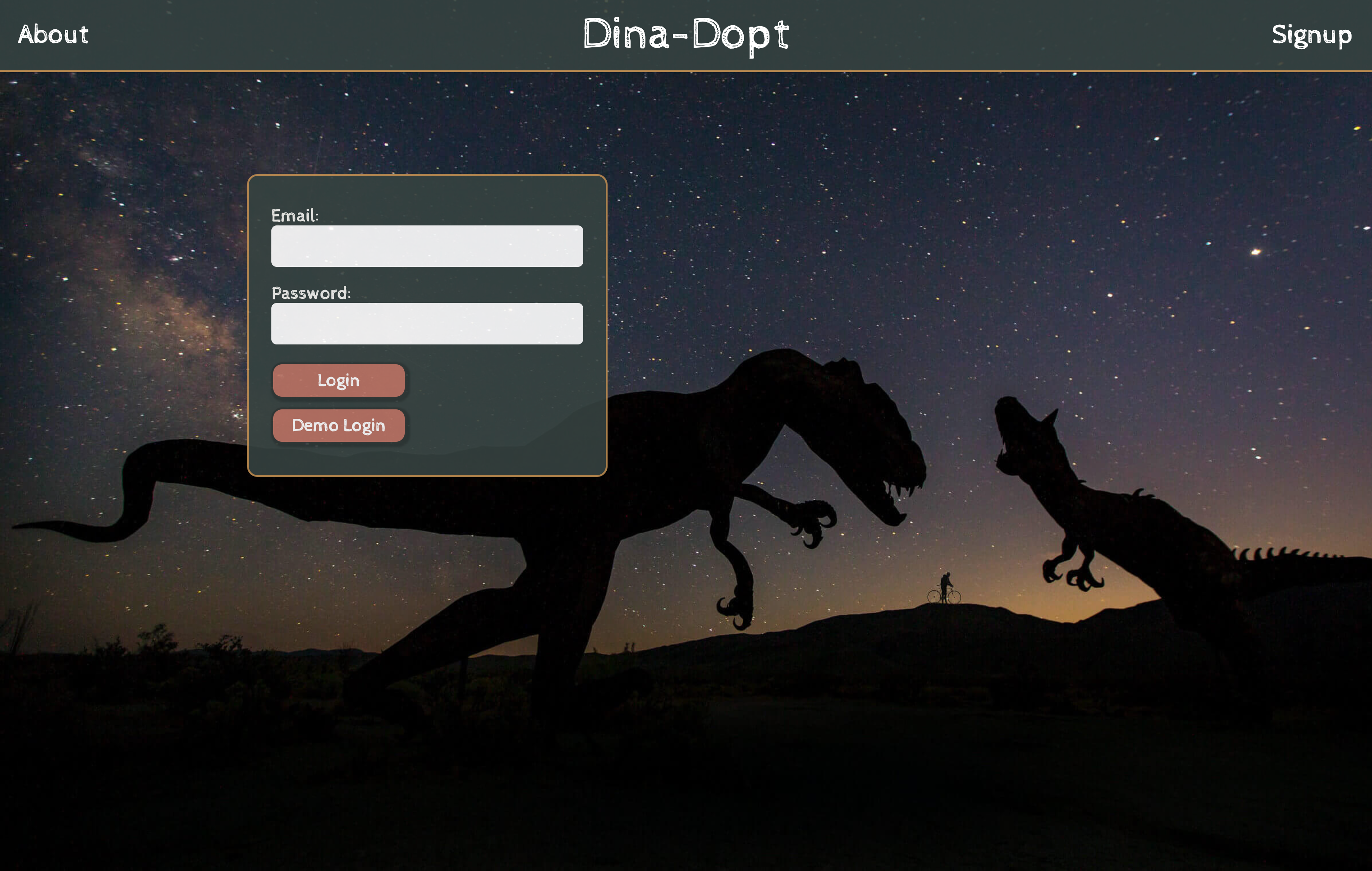Click the Email: label text
The image size is (1372, 871).
(295, 215)
